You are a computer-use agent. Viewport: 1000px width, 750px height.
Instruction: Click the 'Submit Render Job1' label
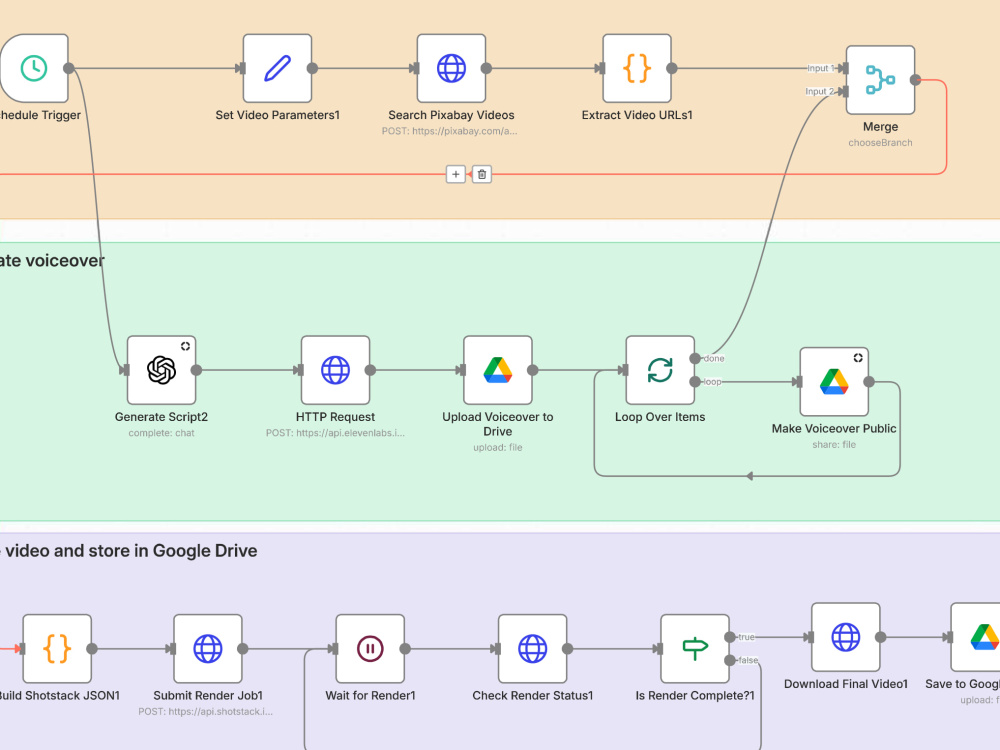(208, 696)
